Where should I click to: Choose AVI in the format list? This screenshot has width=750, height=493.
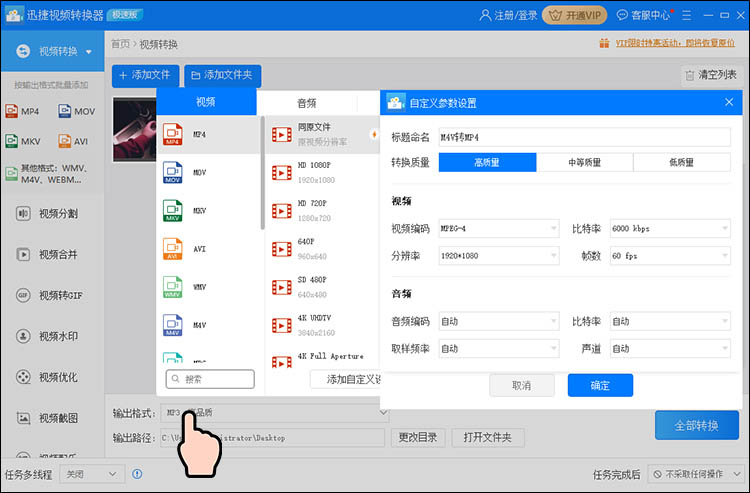tap(208, 249)
